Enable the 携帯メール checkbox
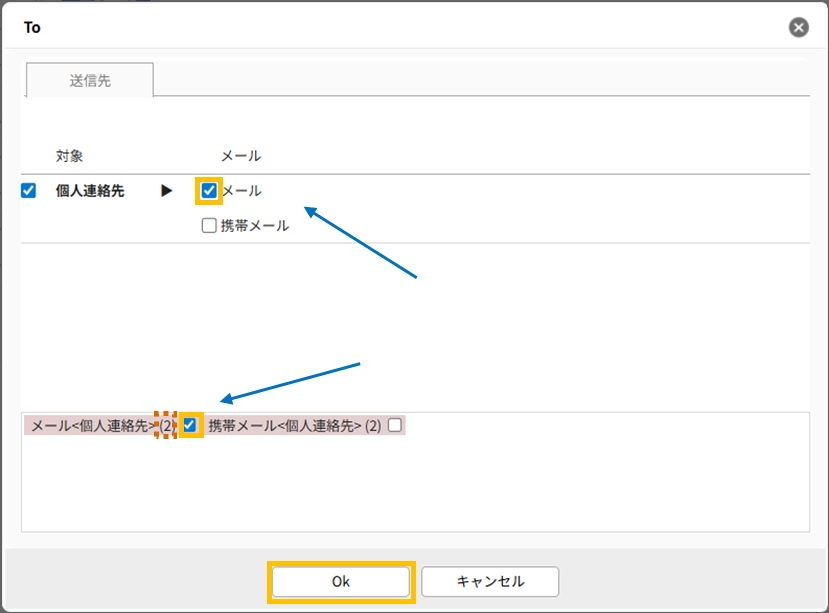The width and height of the screenshot is (829, 613). [209, 226]
